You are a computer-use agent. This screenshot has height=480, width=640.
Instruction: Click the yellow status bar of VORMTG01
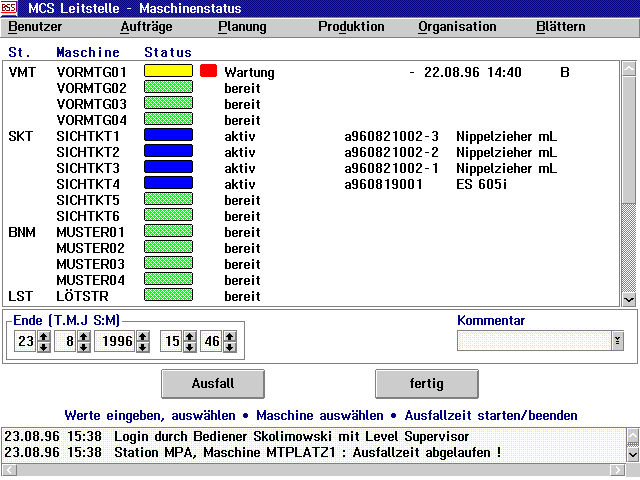tap(168, 71)
